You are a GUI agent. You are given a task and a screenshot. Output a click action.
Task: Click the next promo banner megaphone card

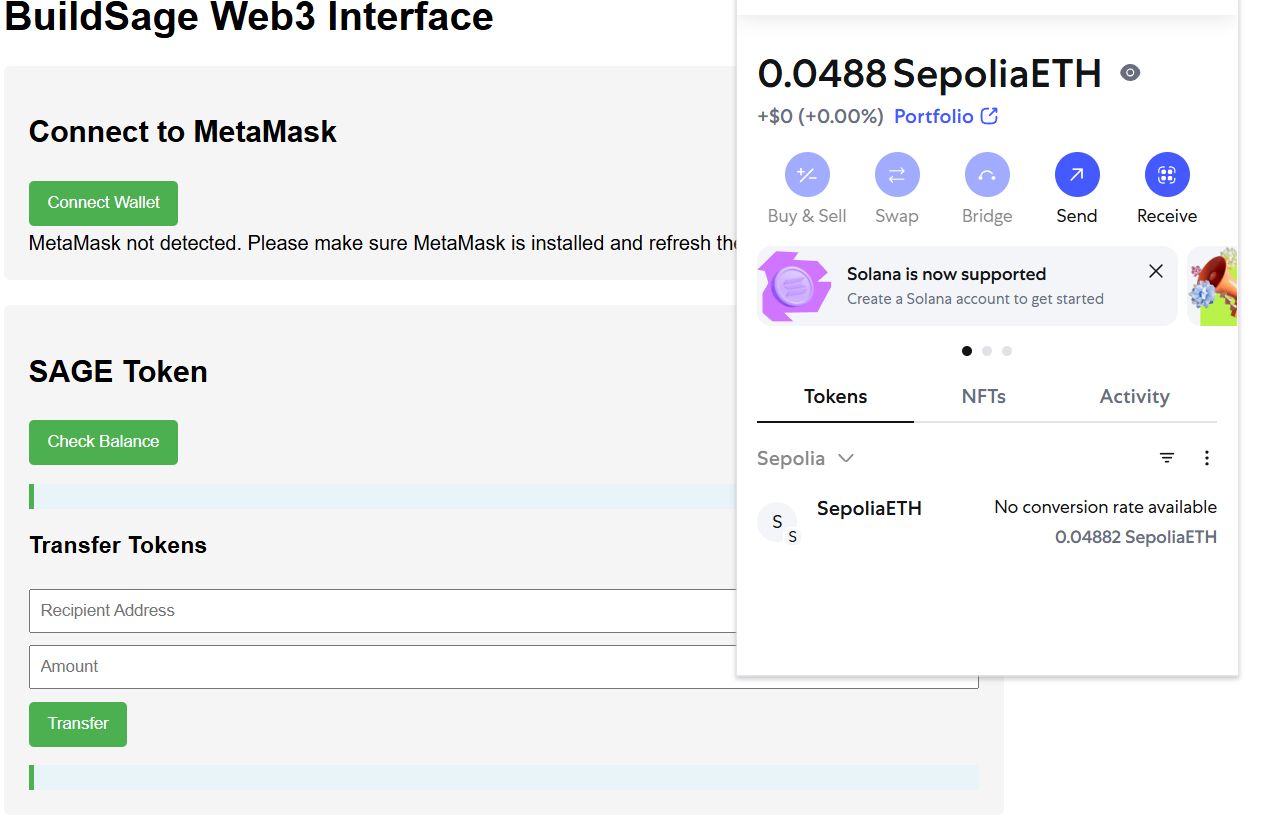pos(1212,286)
